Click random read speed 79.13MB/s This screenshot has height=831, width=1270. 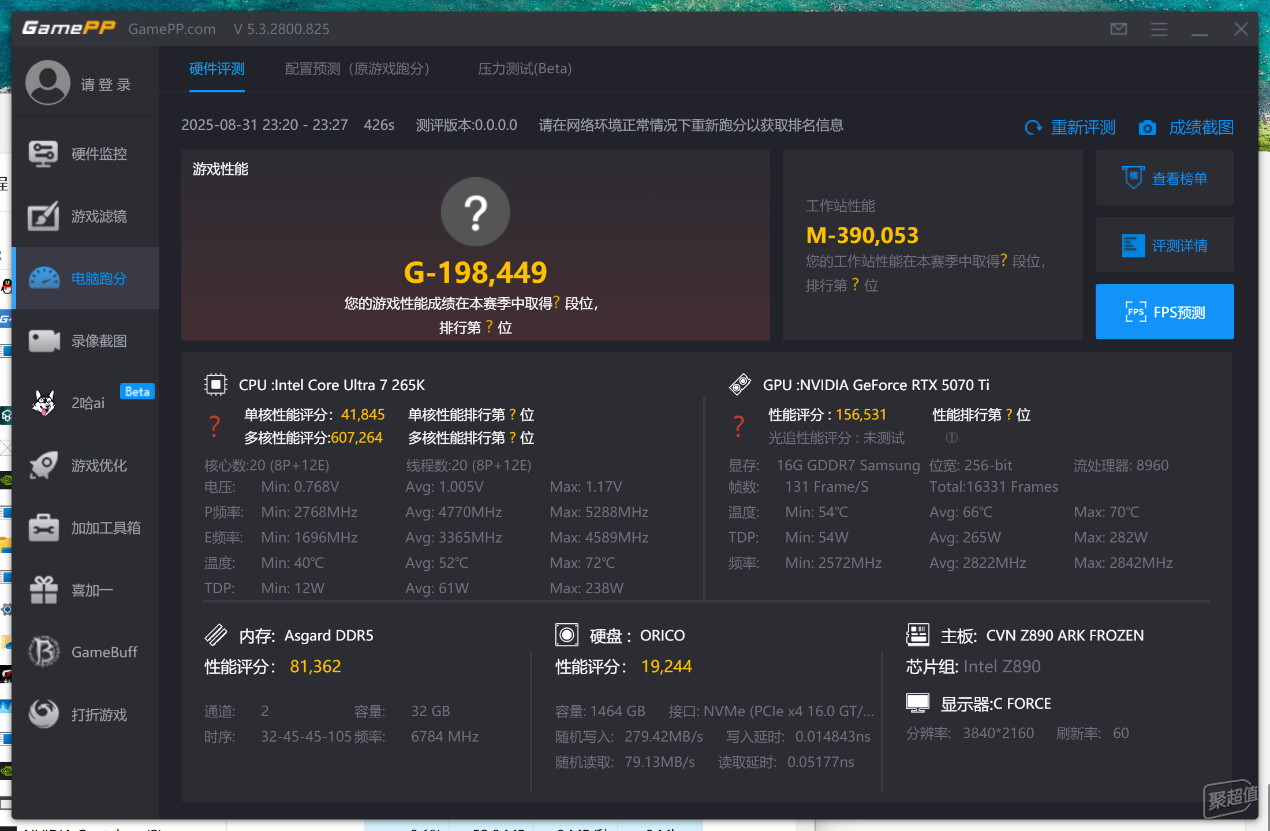[659, 762]
